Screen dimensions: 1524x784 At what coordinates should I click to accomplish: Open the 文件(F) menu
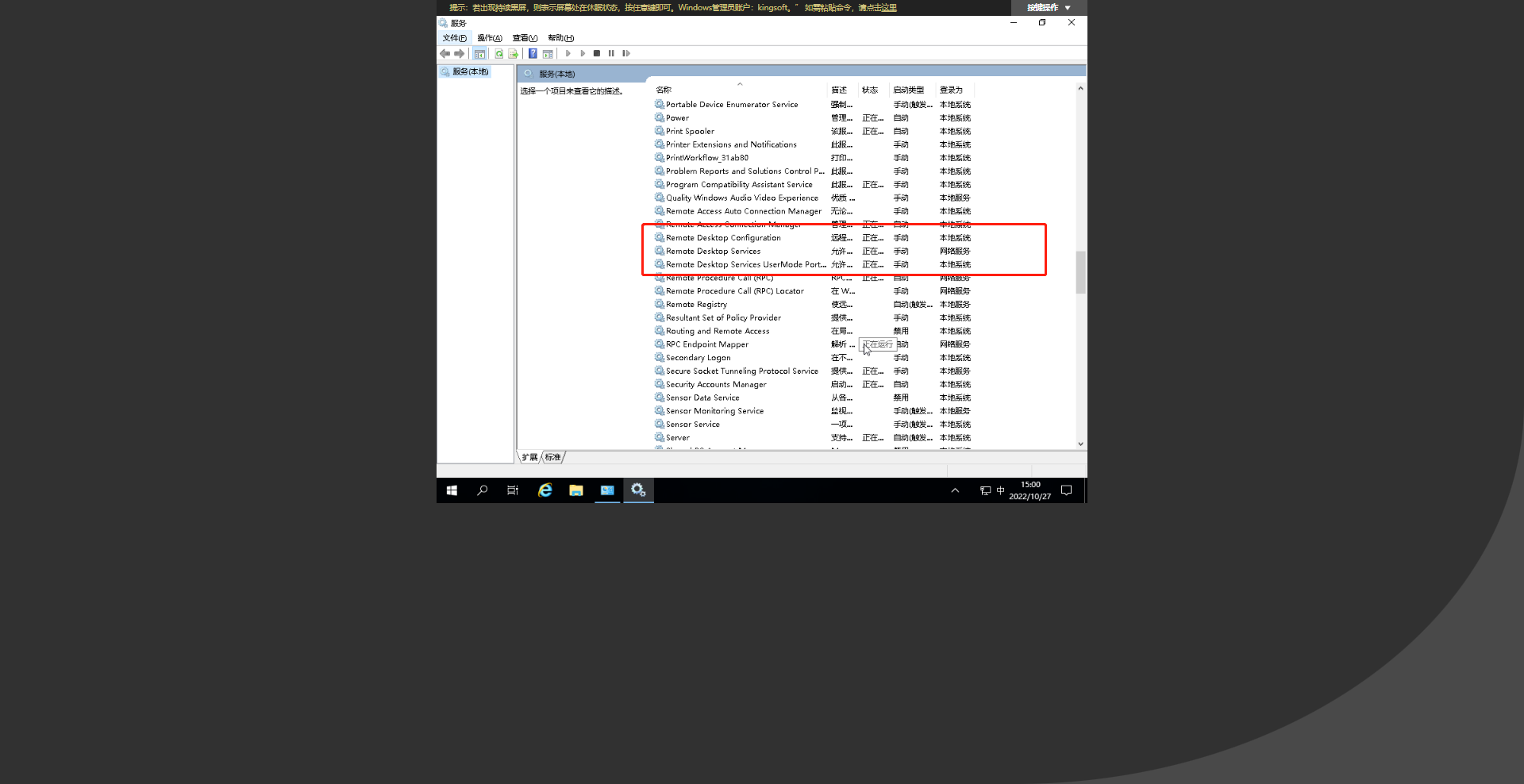(455, 38)
